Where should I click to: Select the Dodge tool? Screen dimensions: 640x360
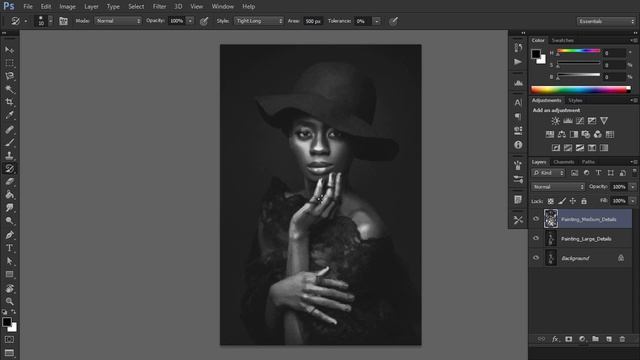(9, 221)
